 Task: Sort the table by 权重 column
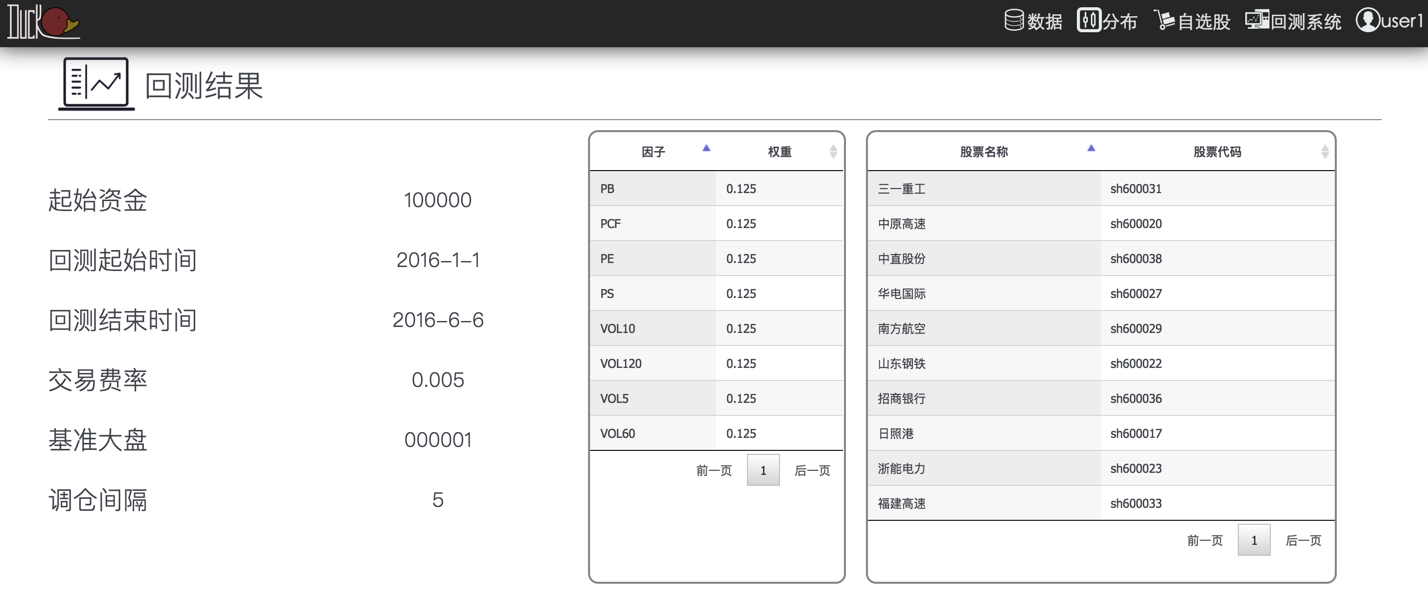coord(780,152)
